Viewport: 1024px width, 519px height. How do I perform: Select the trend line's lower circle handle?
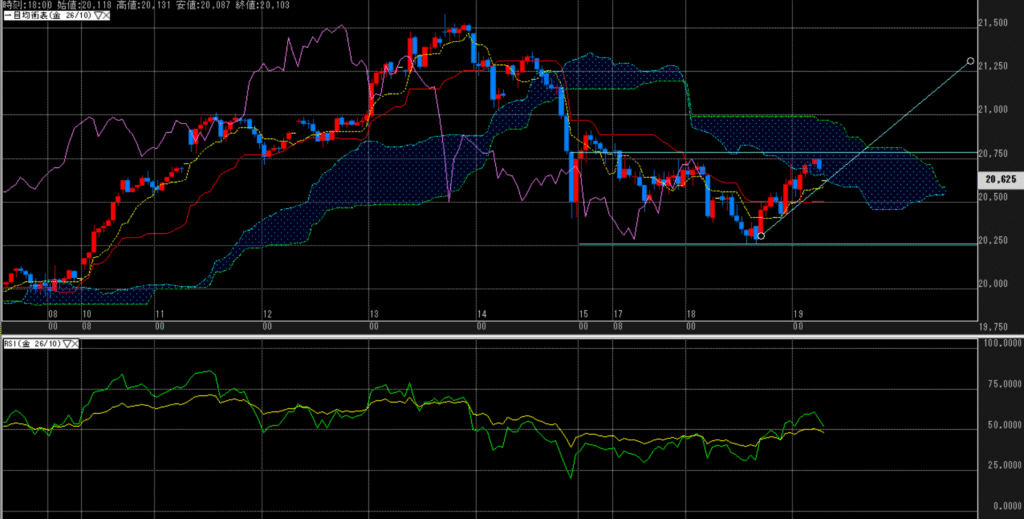[x=761, y=236]
